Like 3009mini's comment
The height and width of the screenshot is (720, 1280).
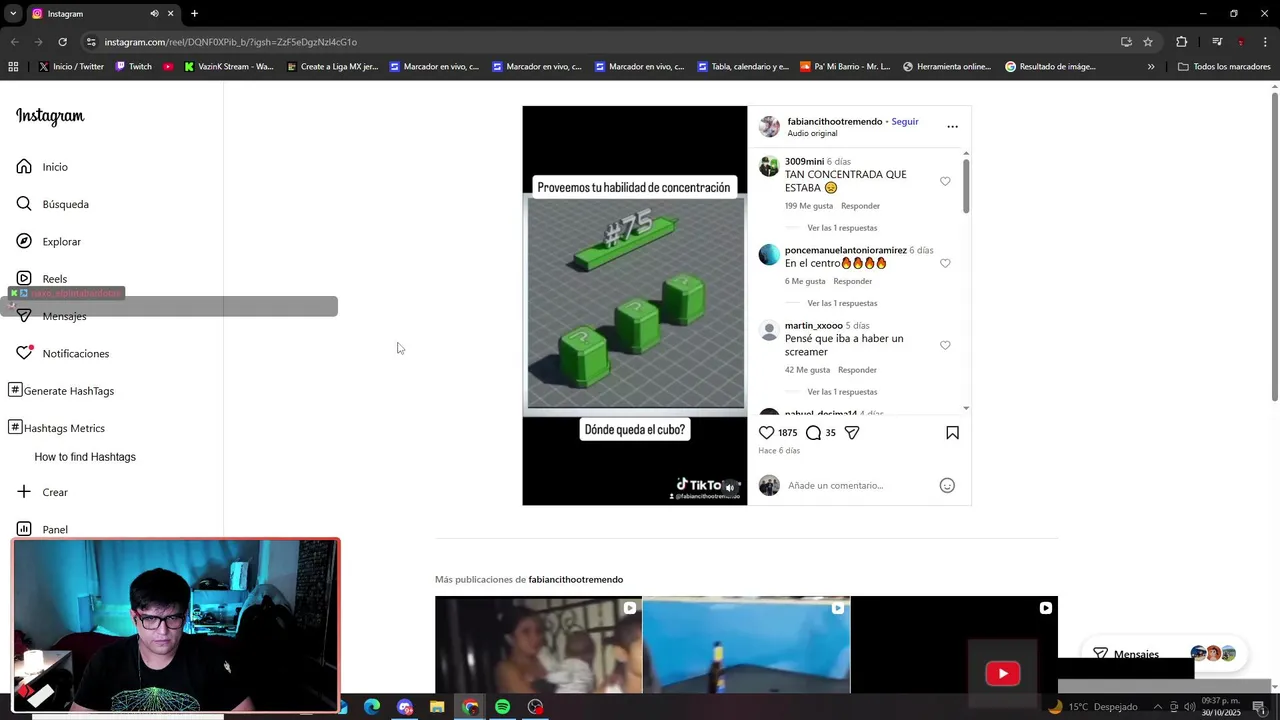(945, 181)
